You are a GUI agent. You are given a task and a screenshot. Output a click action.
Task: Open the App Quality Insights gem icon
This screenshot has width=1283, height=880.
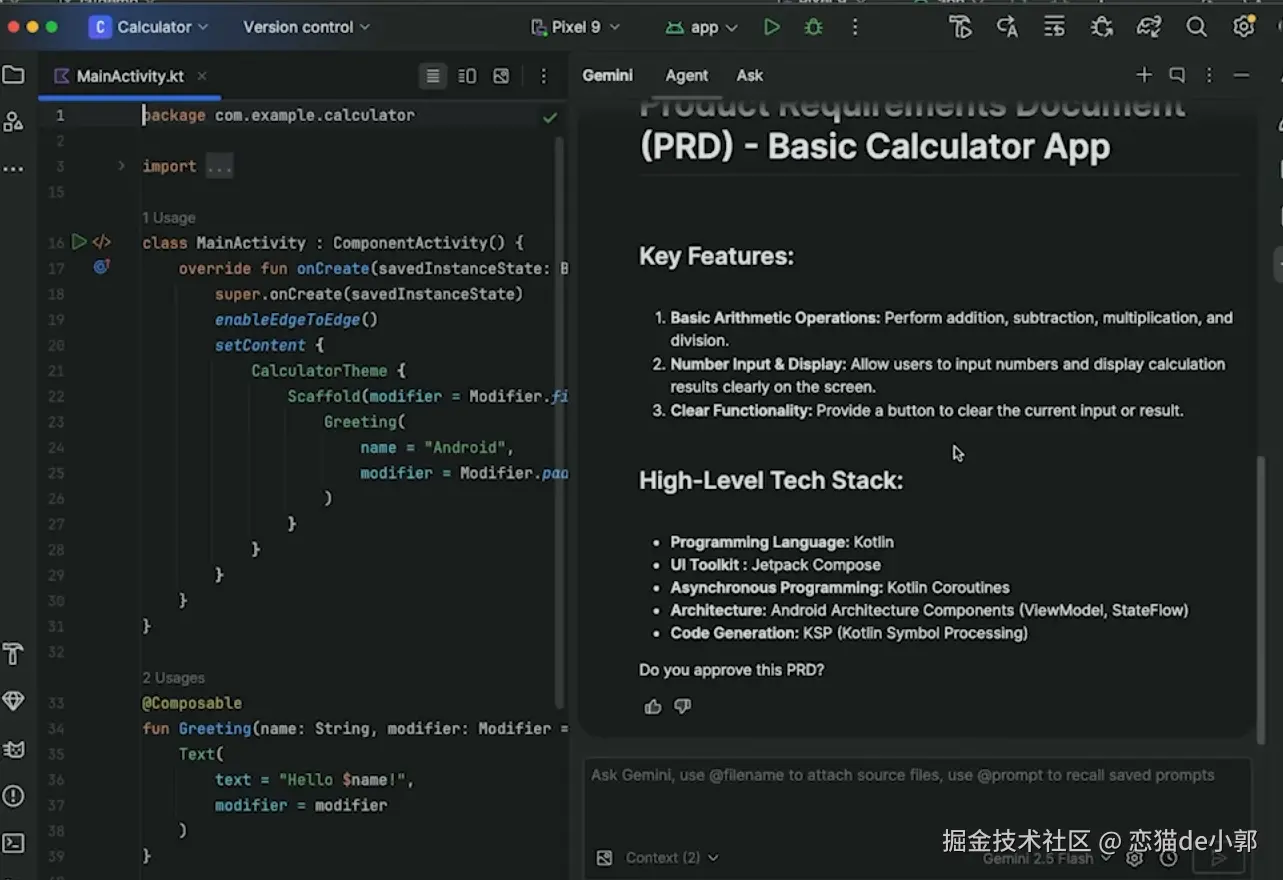[x=13, y=701]
